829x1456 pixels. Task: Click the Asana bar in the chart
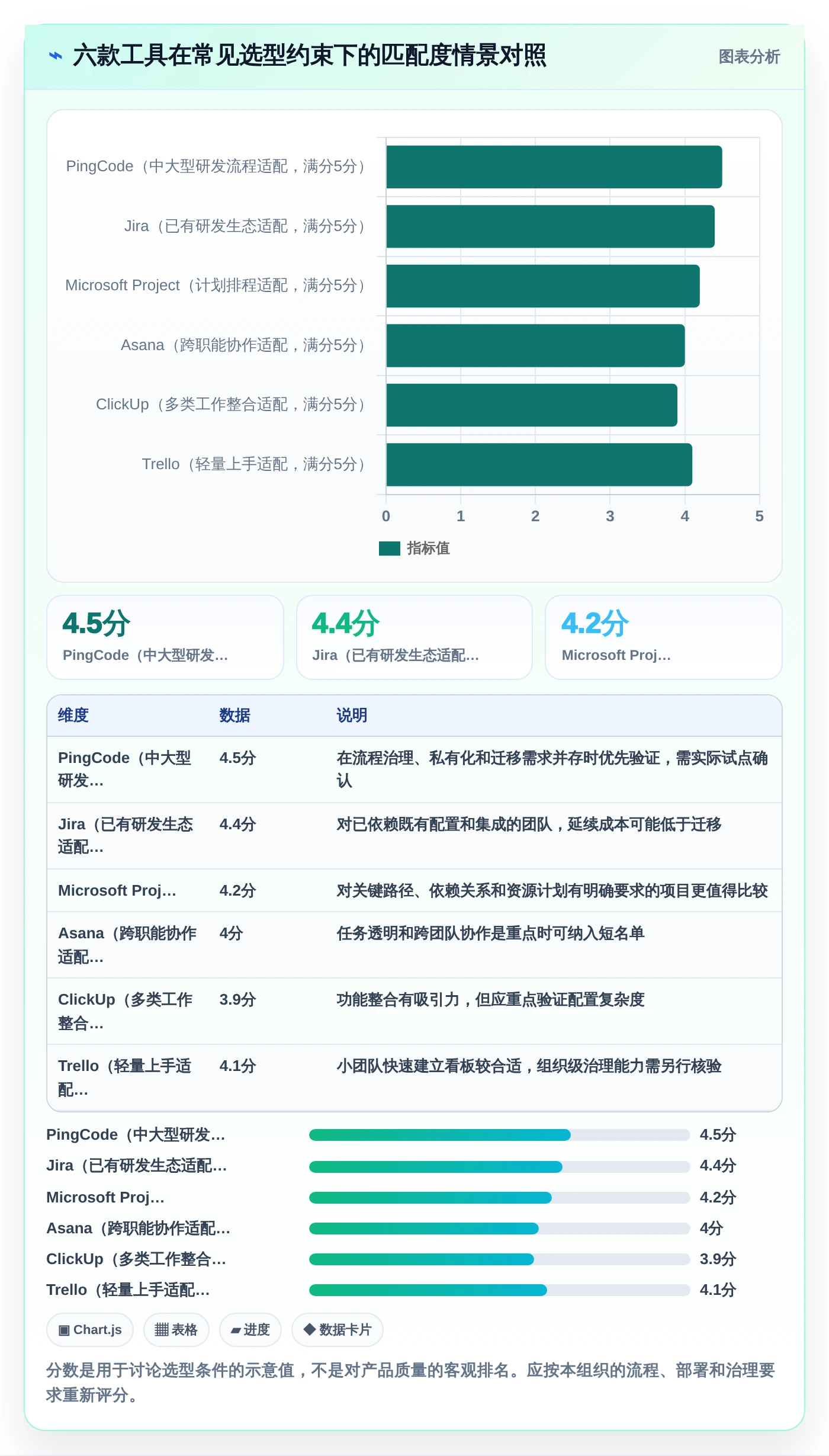(x=535, y=345)
